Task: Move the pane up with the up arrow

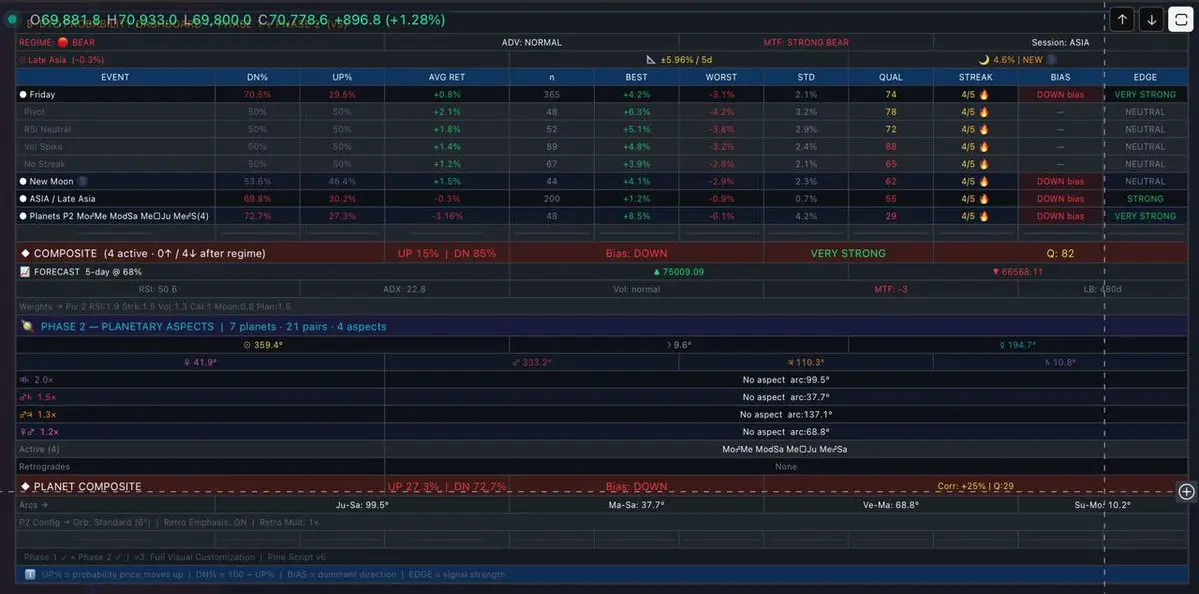Action: tap(1122, 20)
